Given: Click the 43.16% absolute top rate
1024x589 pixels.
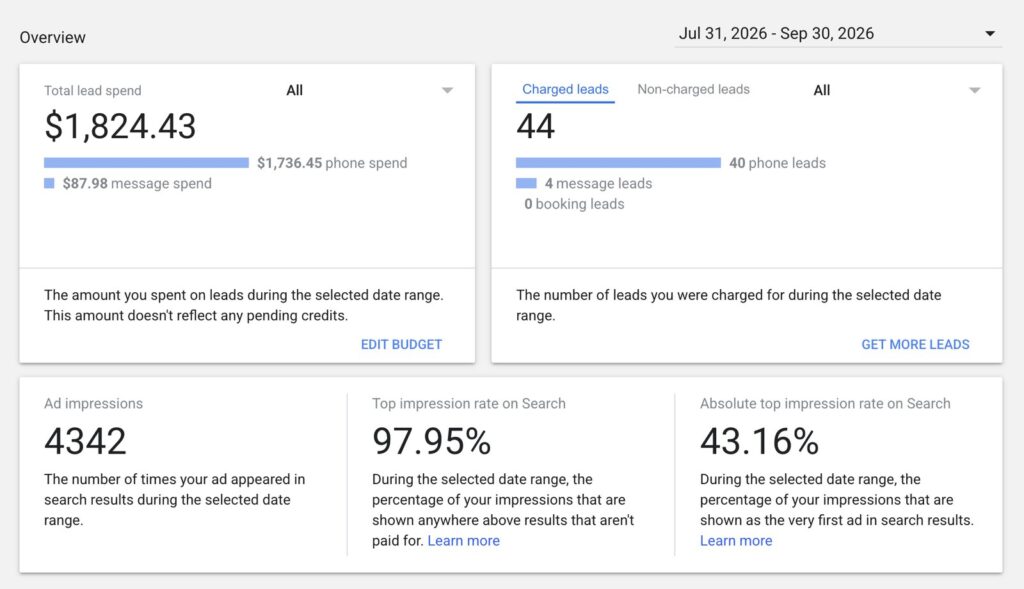Looking at the screenshot, I should tap(760, 441).
